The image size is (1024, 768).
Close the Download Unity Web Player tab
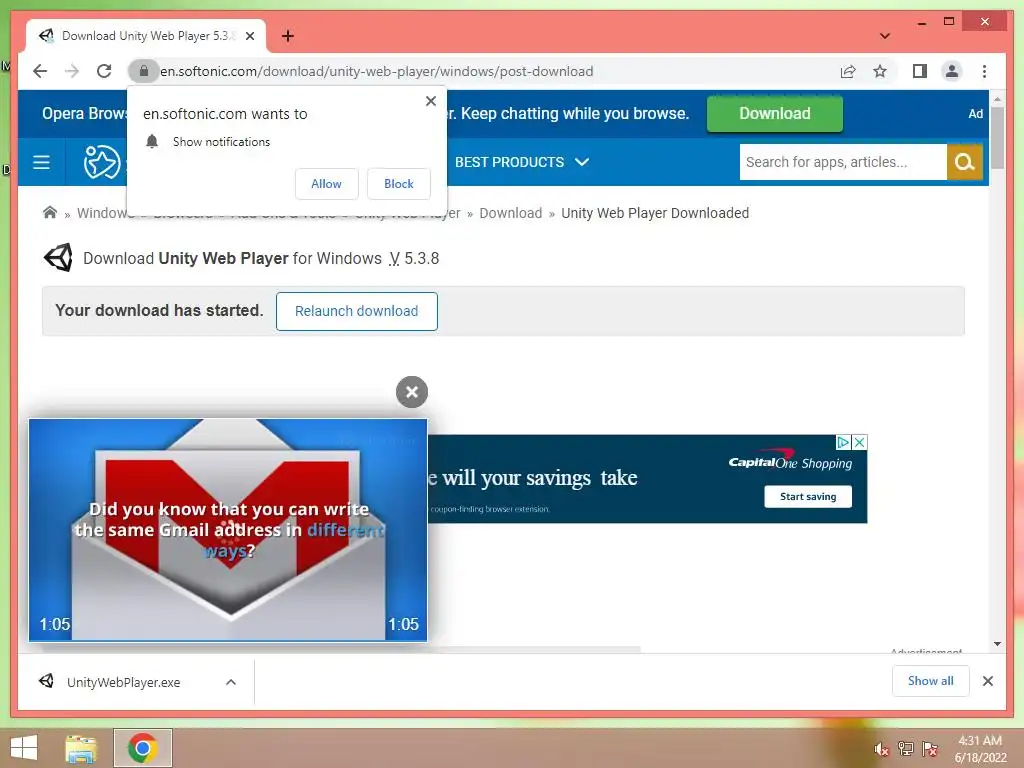(x=249, y=36)
